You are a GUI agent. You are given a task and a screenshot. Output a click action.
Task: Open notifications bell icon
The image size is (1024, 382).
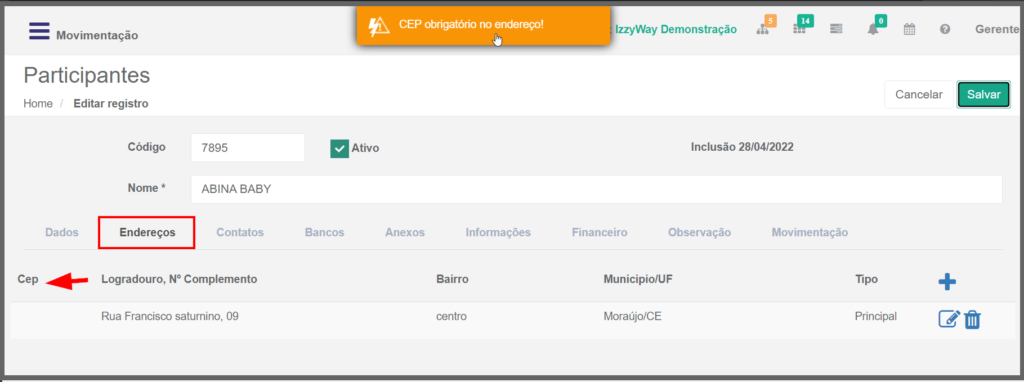pyautogui.click(x=872, y=29)
